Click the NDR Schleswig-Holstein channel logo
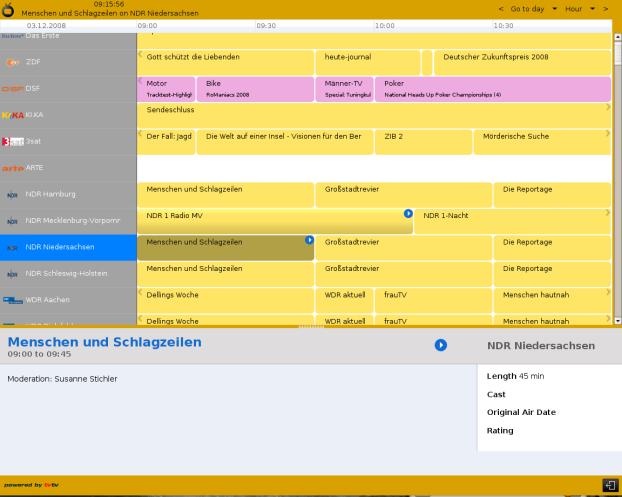The image size is (622, 497). coord(12,274)
